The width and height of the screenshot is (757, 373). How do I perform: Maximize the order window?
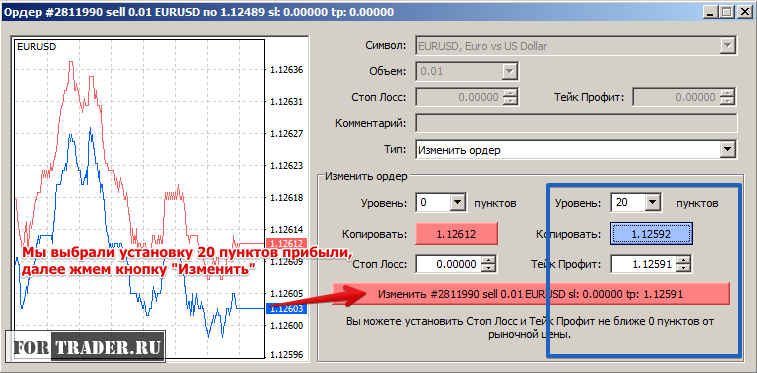[727, 12]
